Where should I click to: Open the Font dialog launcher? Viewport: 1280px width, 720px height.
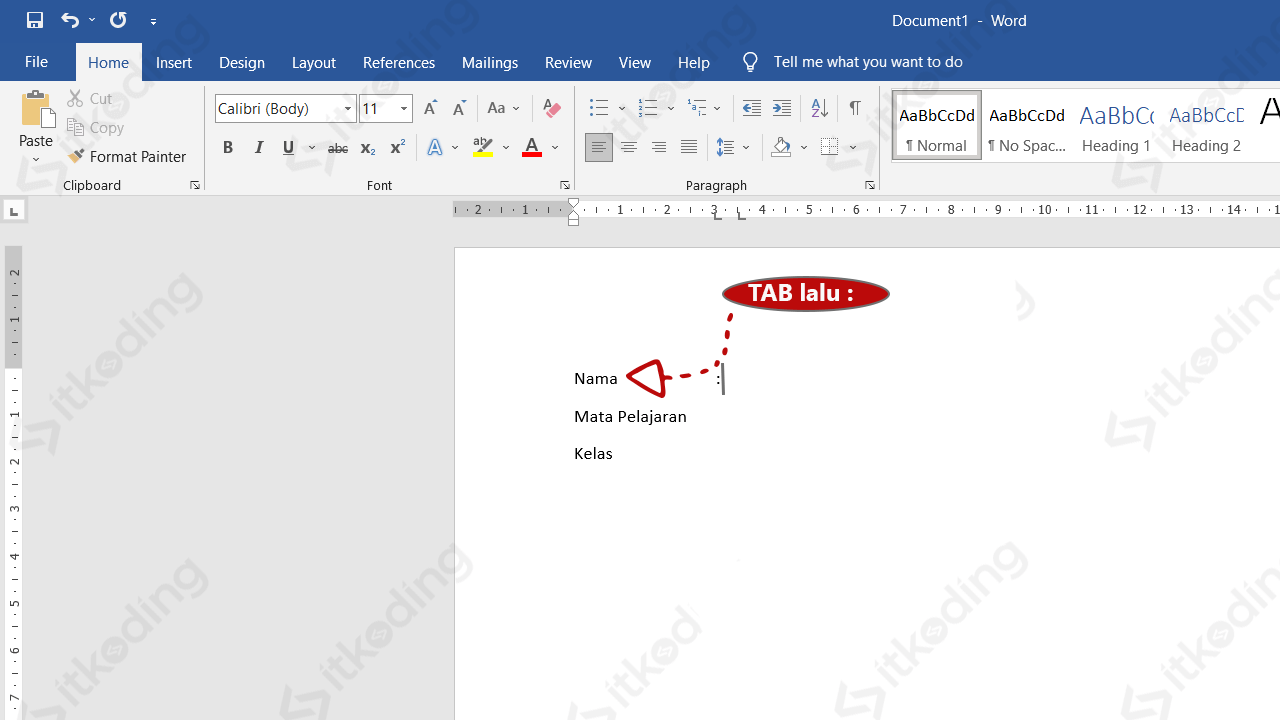565,186
